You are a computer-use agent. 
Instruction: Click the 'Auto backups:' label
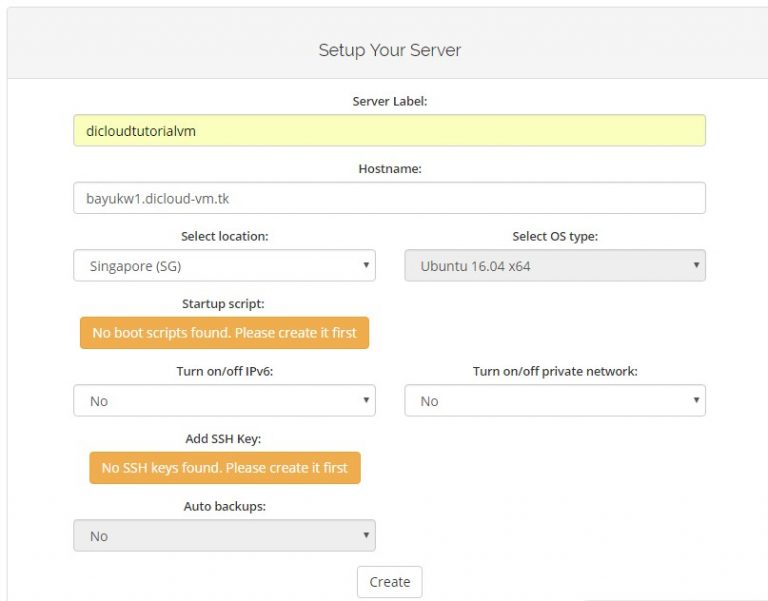224,507
